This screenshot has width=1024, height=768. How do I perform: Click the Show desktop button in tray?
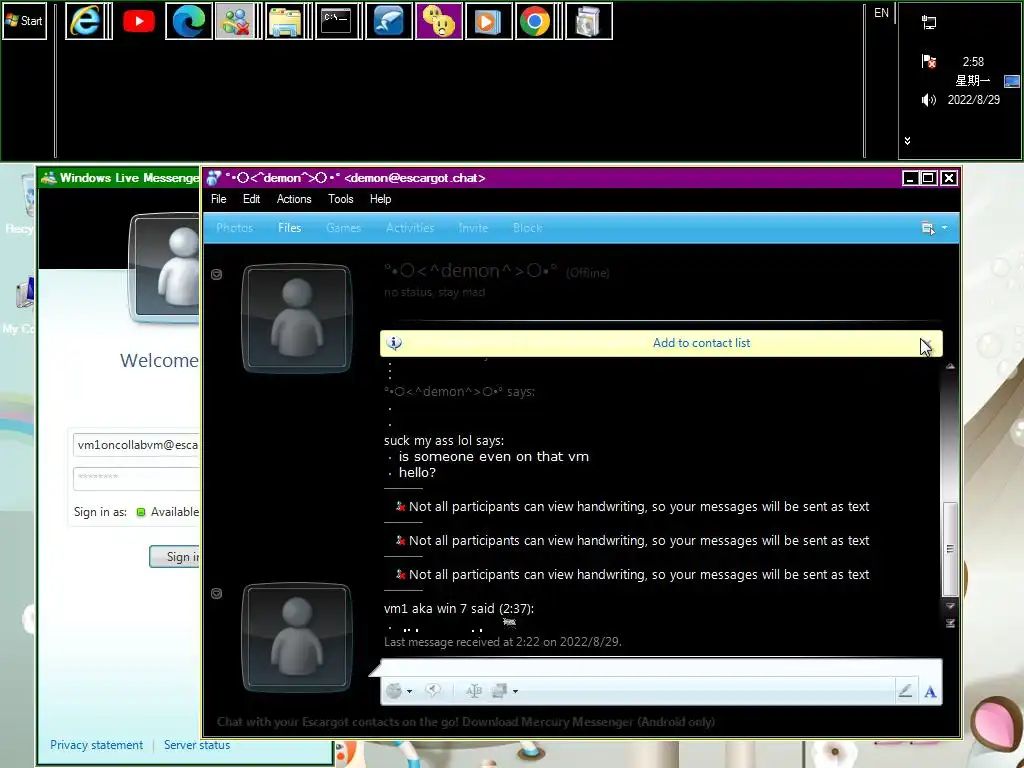click(1012, 81)
